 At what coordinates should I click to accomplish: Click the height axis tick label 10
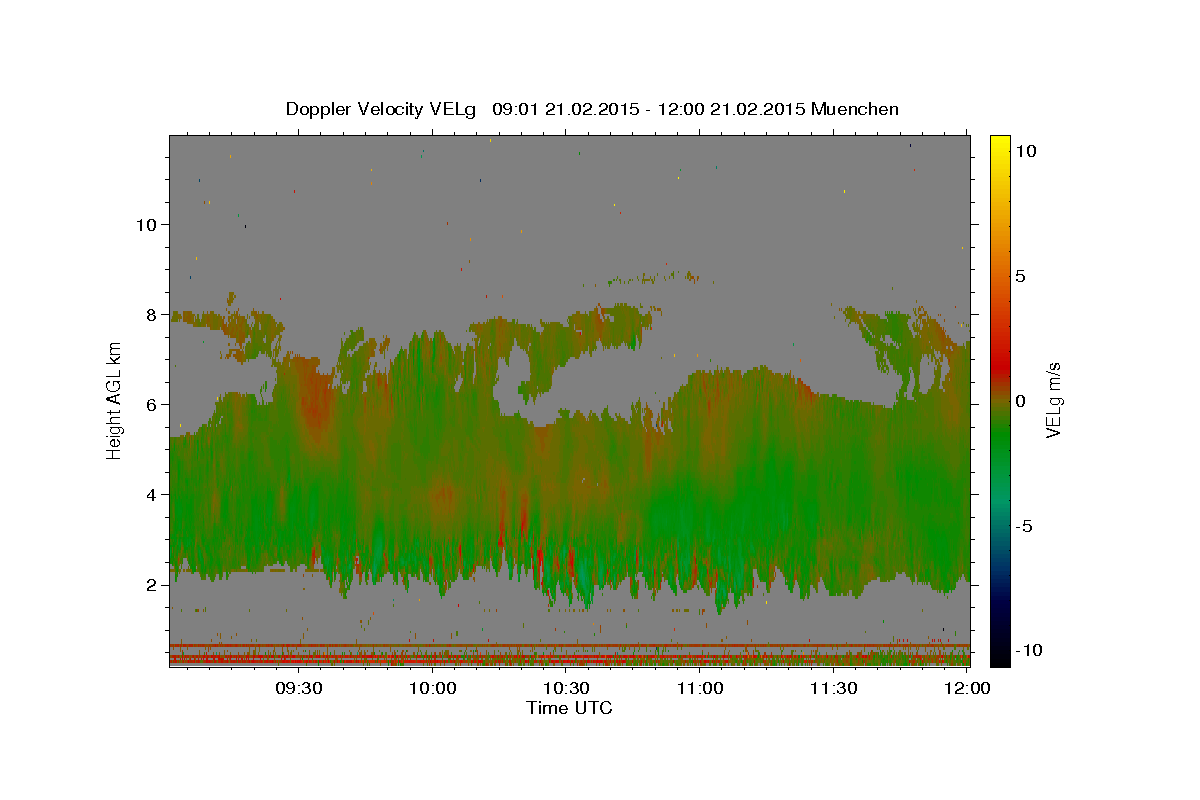coord(148,225)
